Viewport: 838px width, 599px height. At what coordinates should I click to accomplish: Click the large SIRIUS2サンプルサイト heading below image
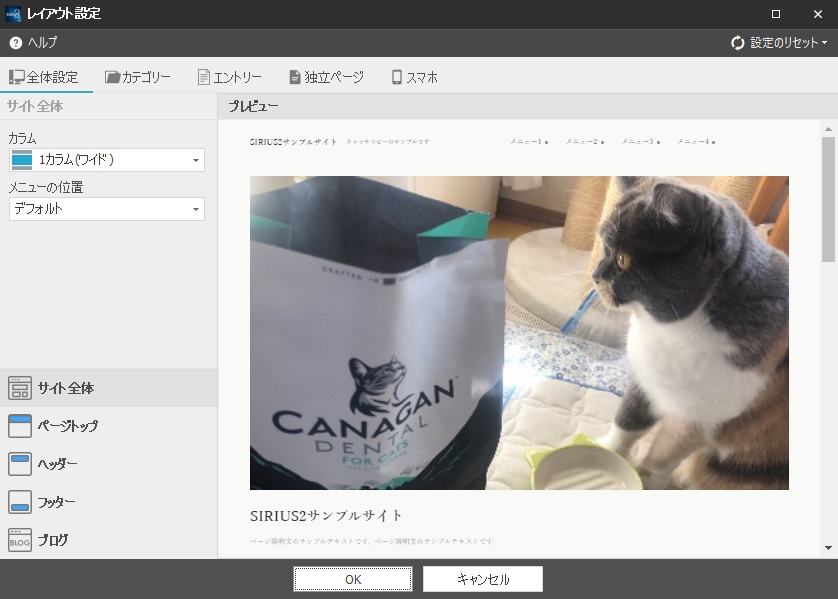(326, 516)
